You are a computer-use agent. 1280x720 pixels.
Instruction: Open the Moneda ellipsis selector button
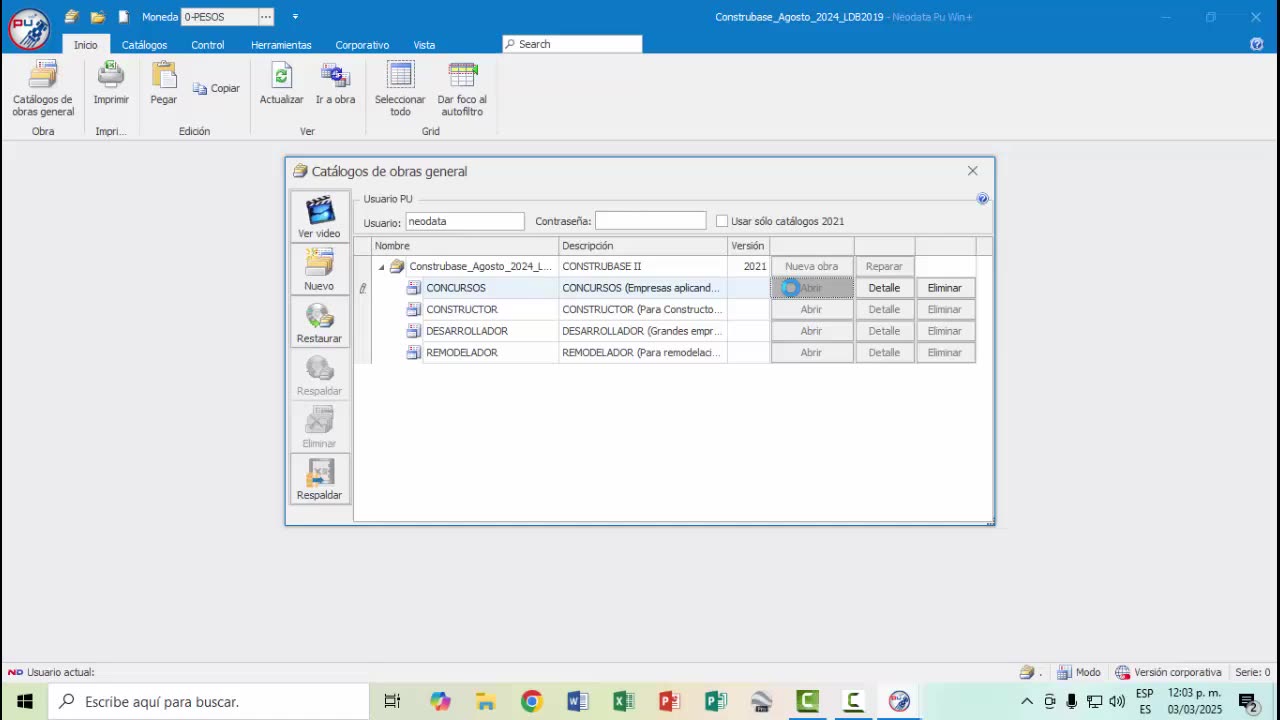(266, 17)
